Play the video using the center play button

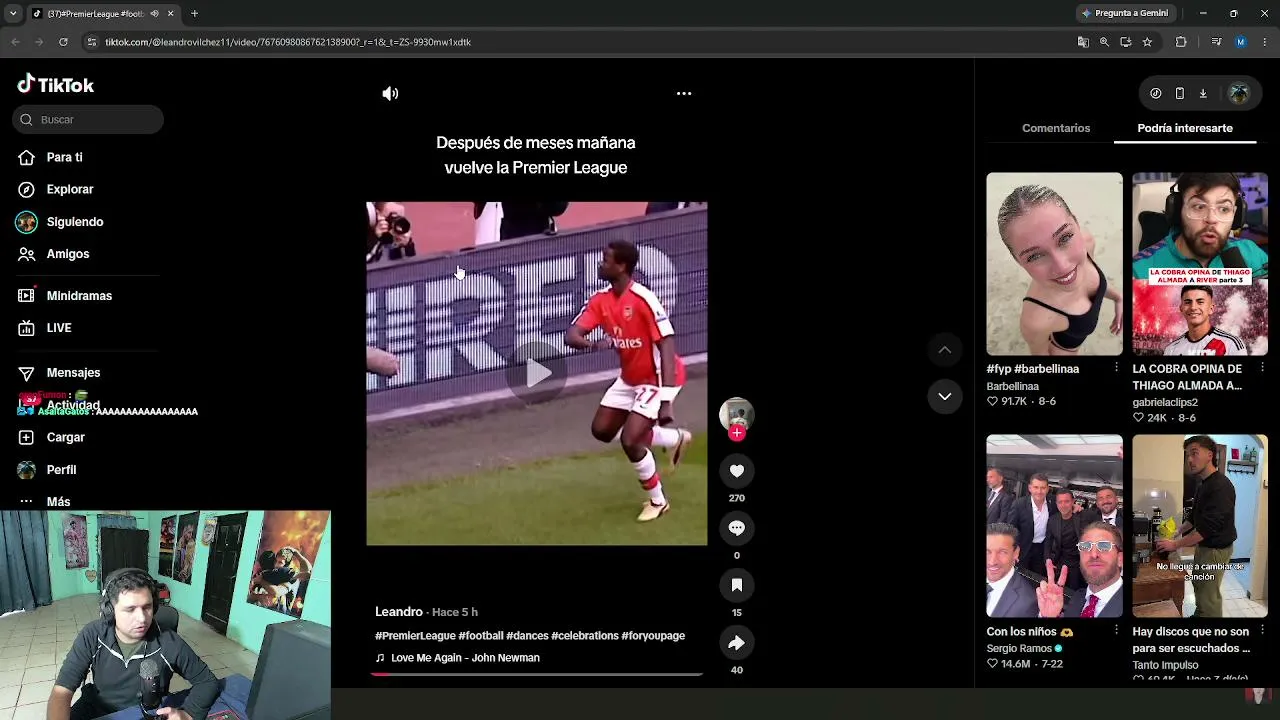tap(537, 373)
